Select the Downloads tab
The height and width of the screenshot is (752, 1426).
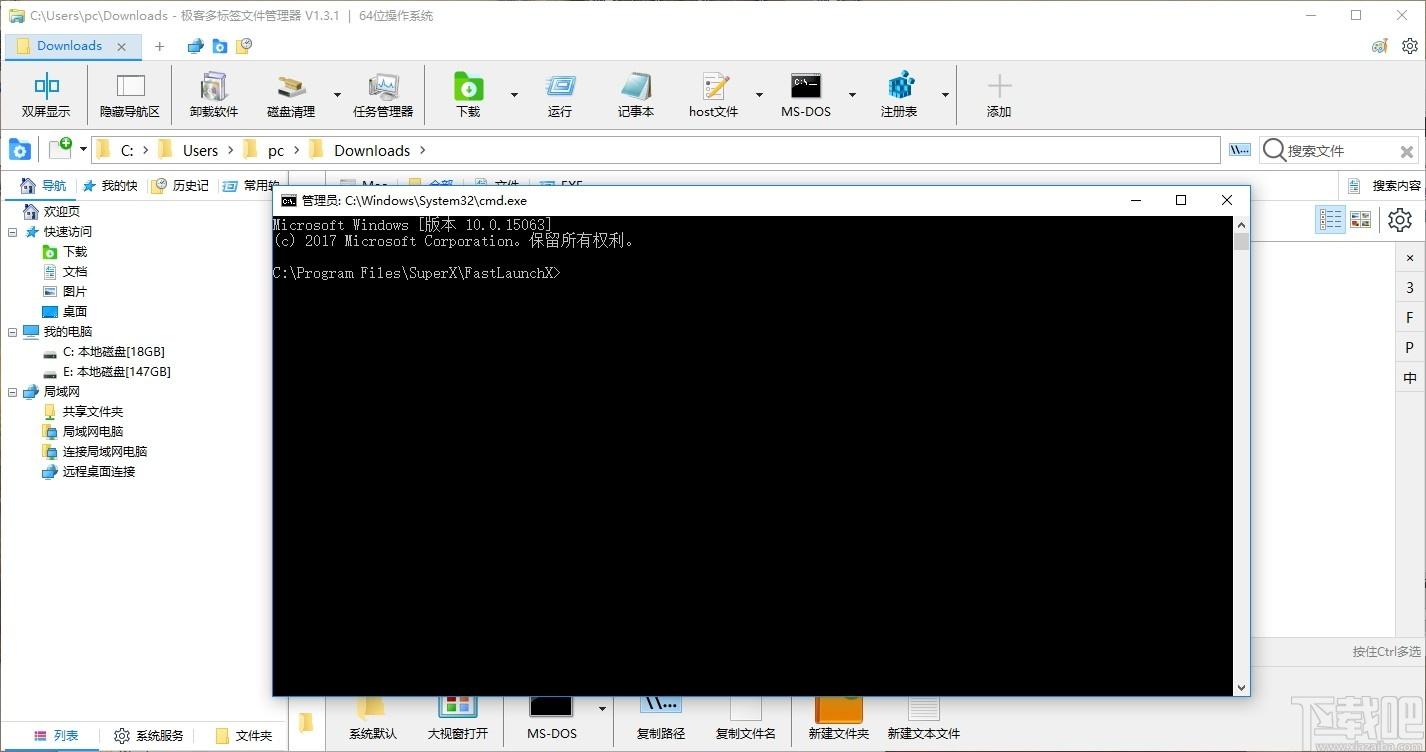click(x=71, y=46)
